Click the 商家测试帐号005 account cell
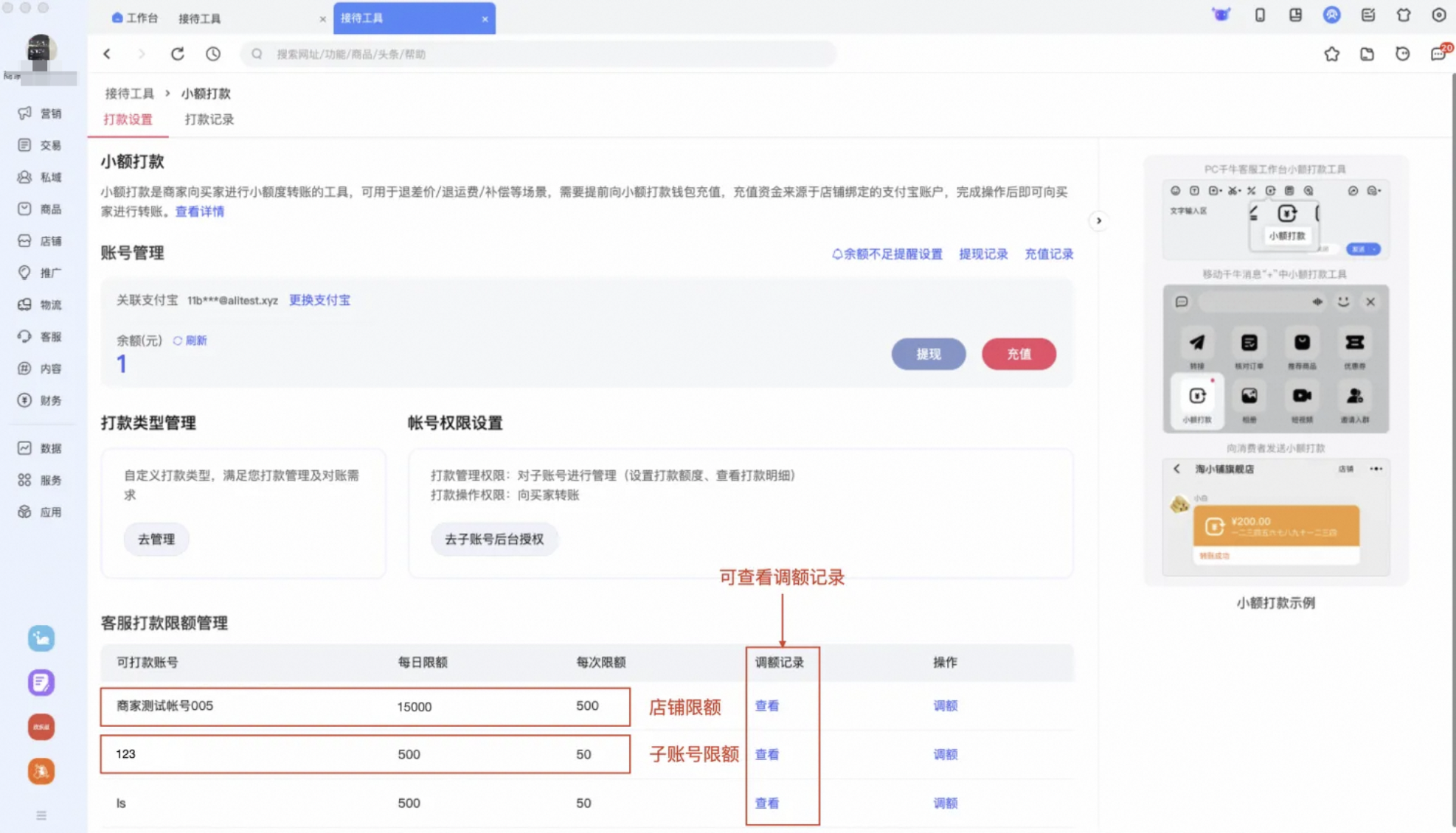The height and width of the screenshot is (833, 1456). [x=164, y=706]
